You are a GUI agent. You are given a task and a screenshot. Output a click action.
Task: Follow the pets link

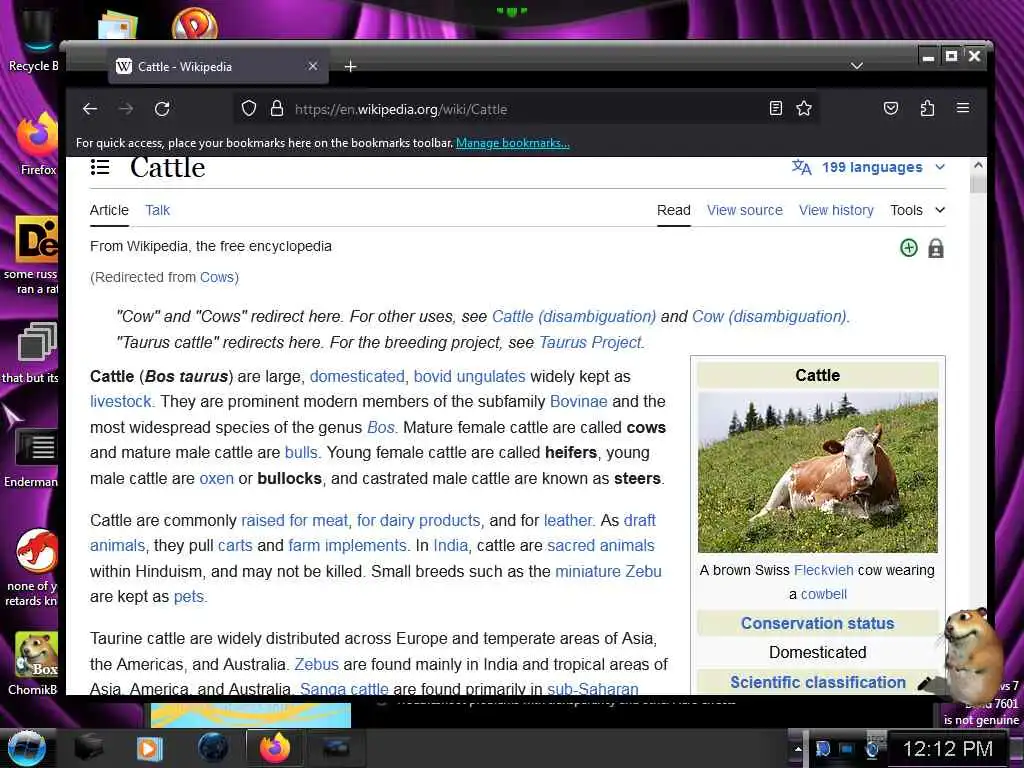189,597
